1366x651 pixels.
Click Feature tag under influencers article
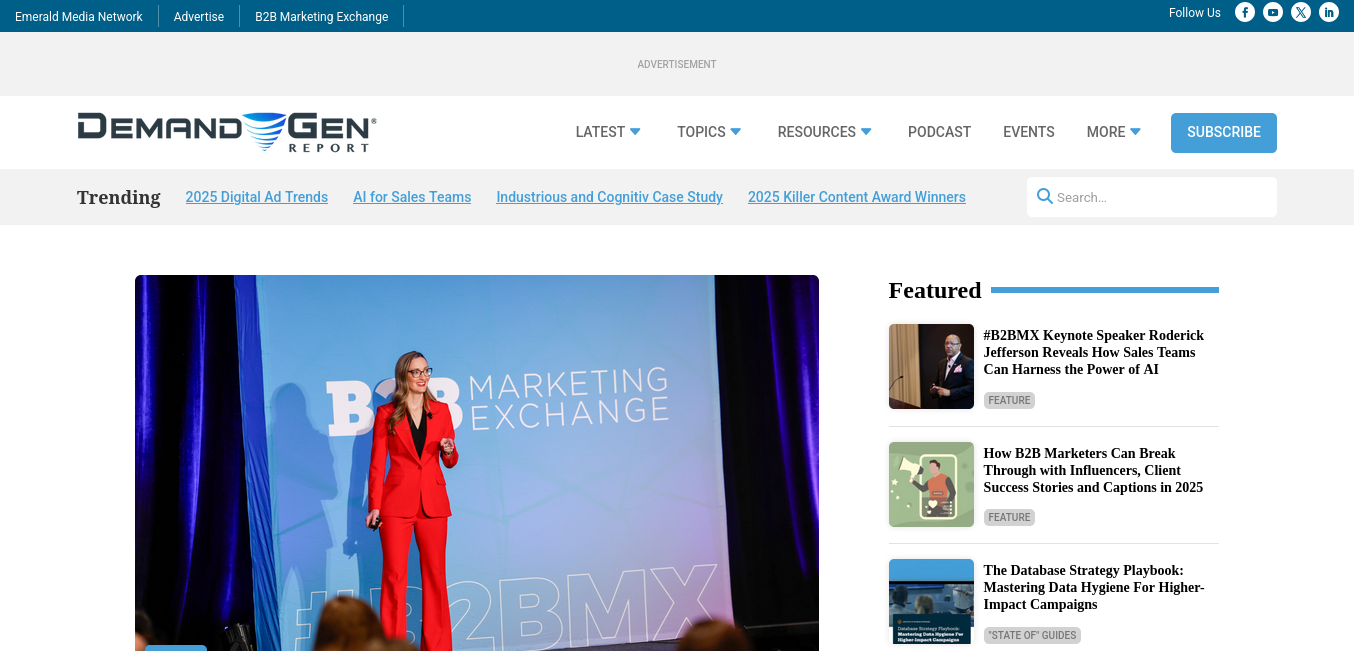tap(1009, 517)
